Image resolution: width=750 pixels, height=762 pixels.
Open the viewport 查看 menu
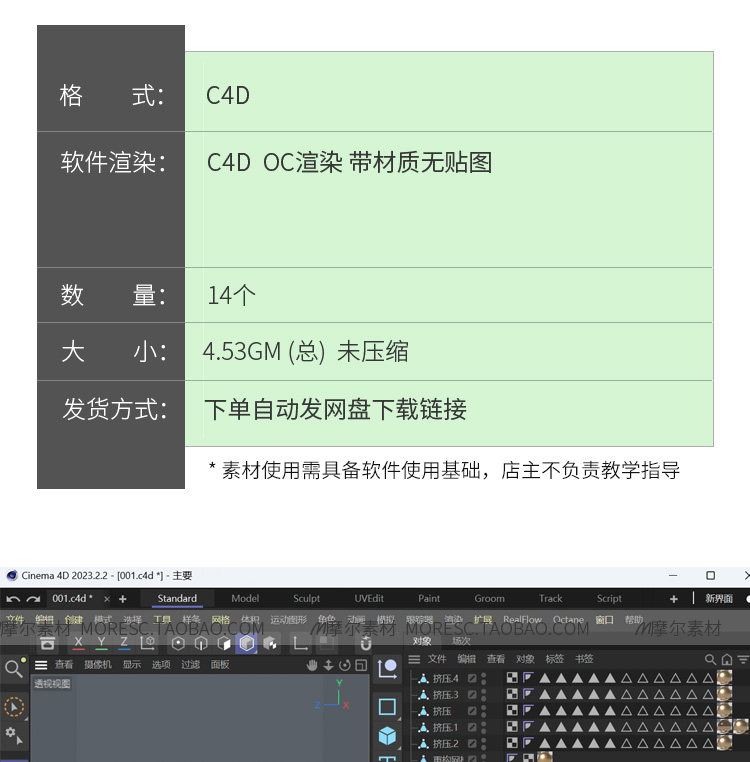point(64,664)
